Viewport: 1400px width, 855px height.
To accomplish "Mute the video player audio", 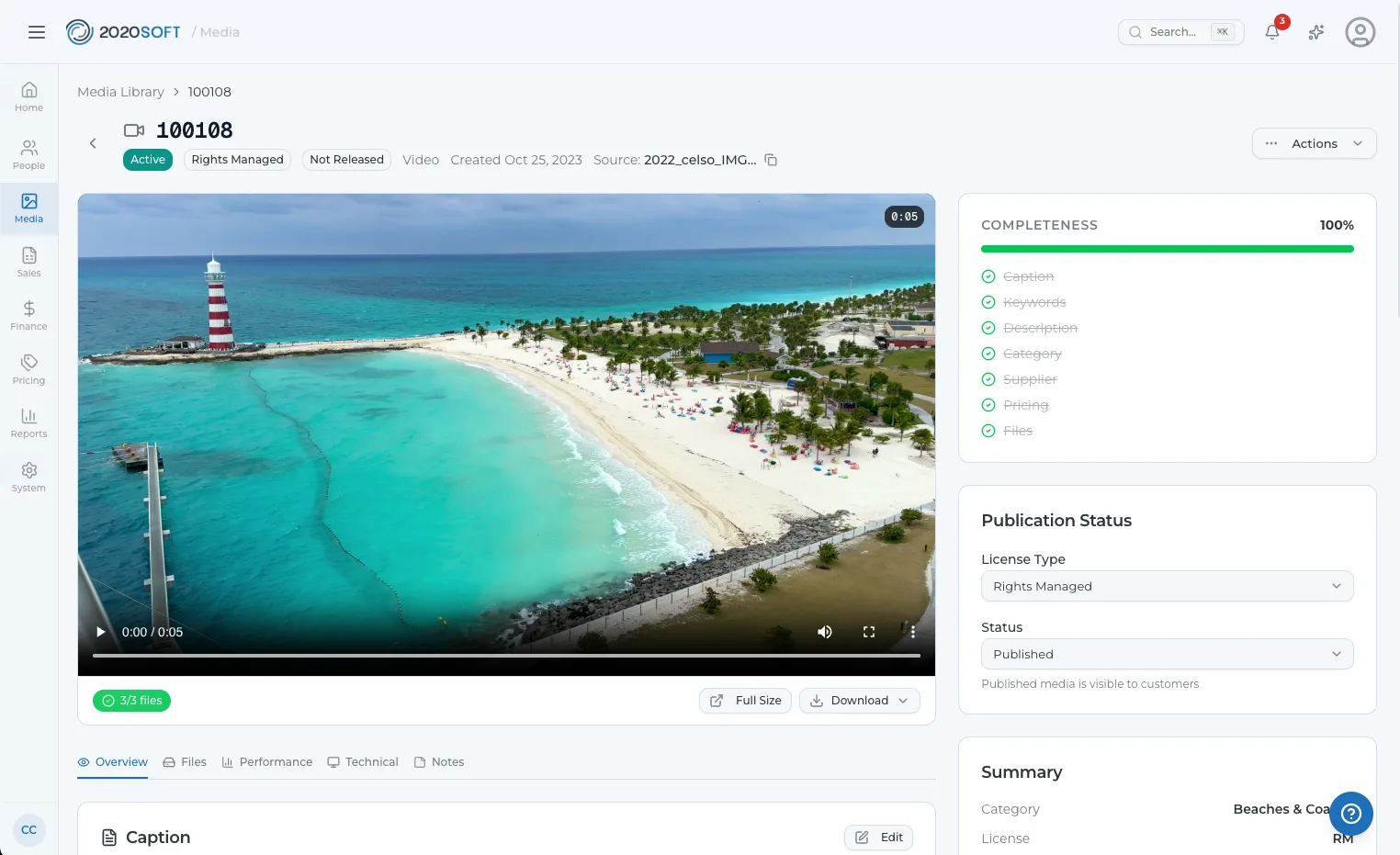I will coord(824,632).
